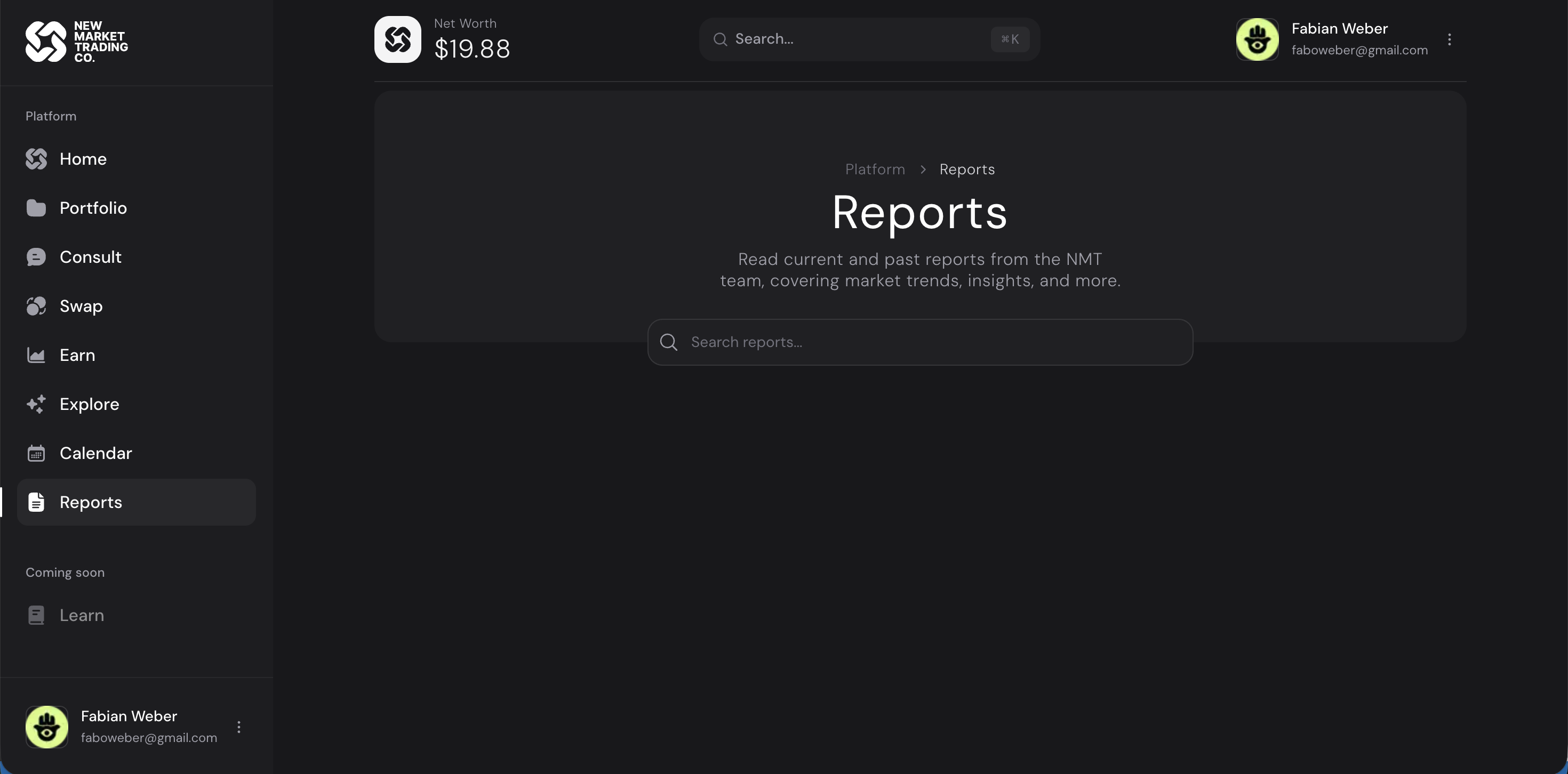Viewport: 1568px width, 774px height.
Task: Open the Portfolio folder icon
Action: (36, 207)
